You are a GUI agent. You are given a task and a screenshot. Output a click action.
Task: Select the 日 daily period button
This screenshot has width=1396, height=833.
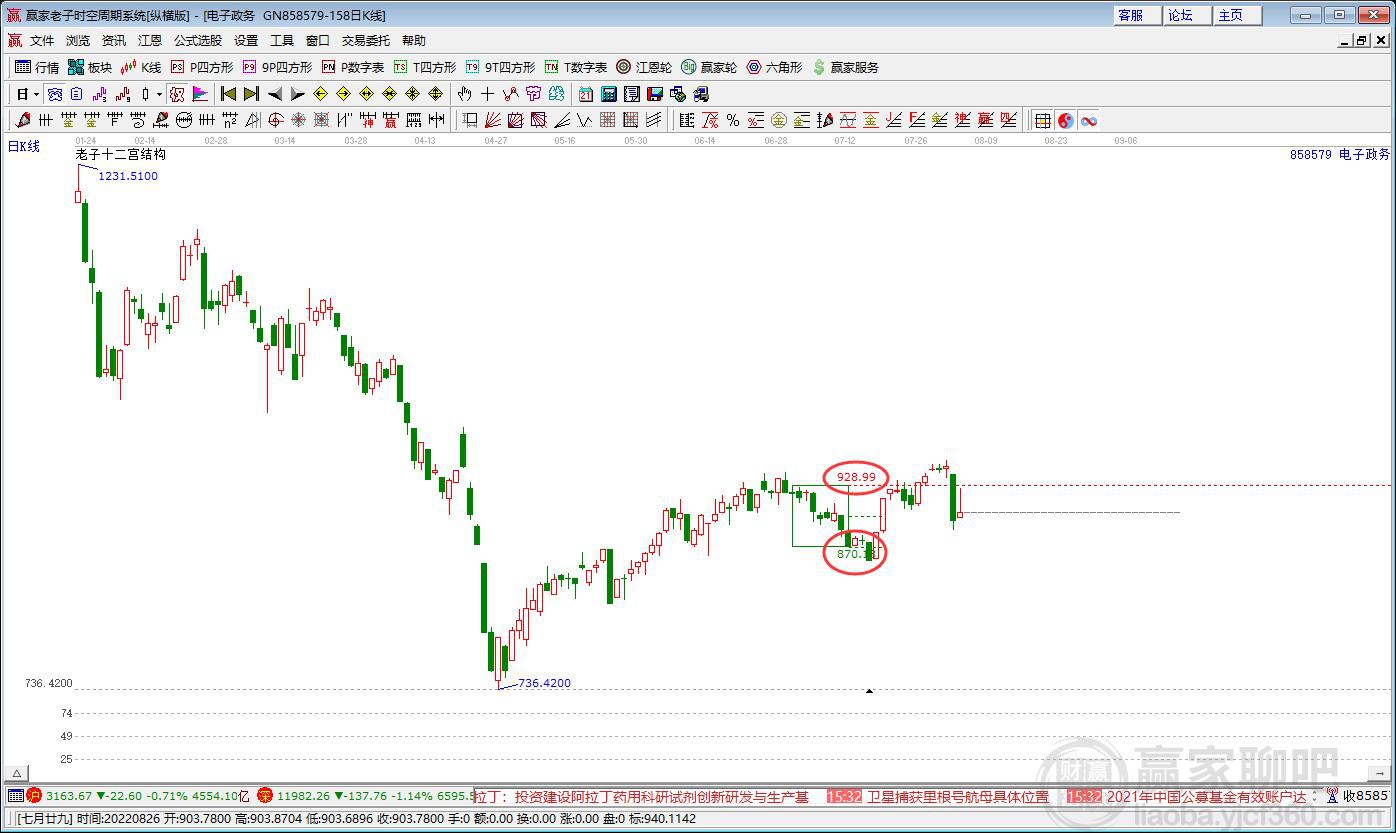click(x=22, y=94)
